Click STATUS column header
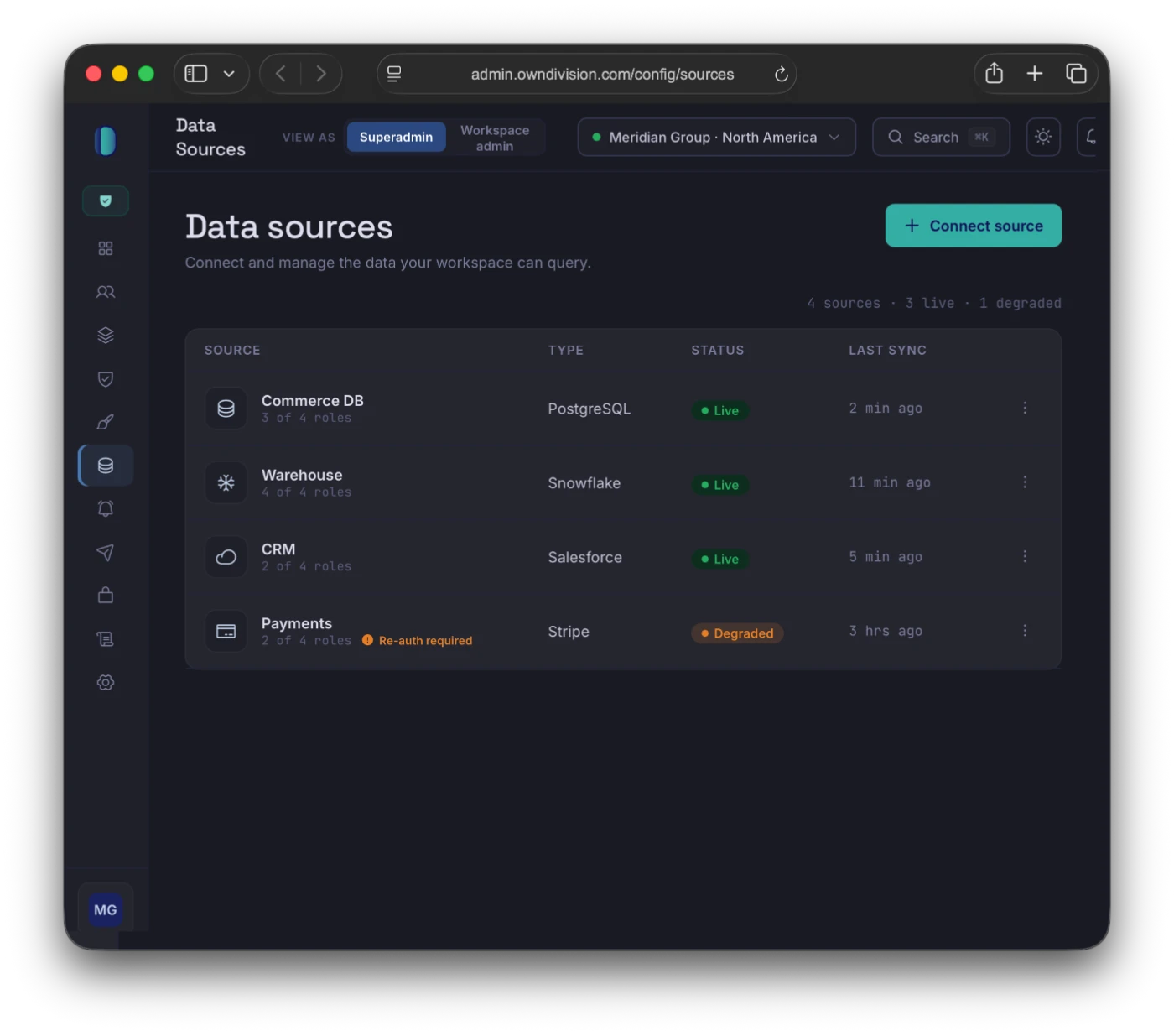Screen dimensions: 1174x1036 717,351
